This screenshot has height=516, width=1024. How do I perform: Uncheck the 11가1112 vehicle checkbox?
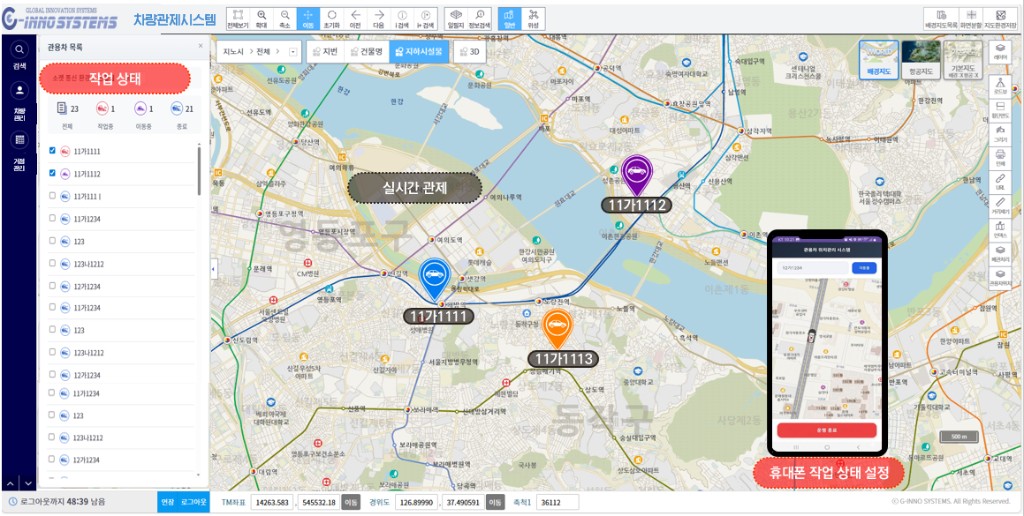(52, 173)
